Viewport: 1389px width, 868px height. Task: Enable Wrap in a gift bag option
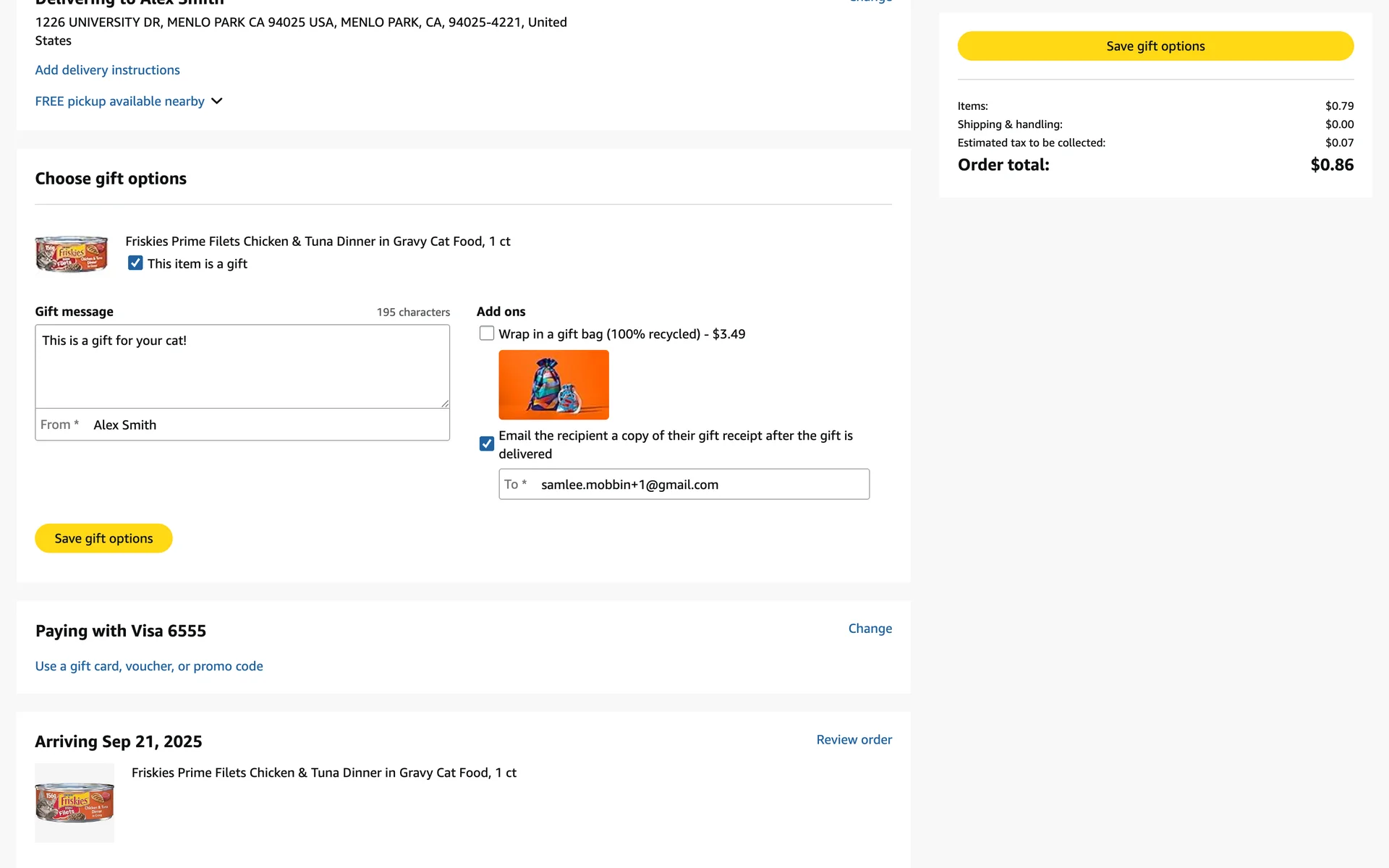(487, 333)
